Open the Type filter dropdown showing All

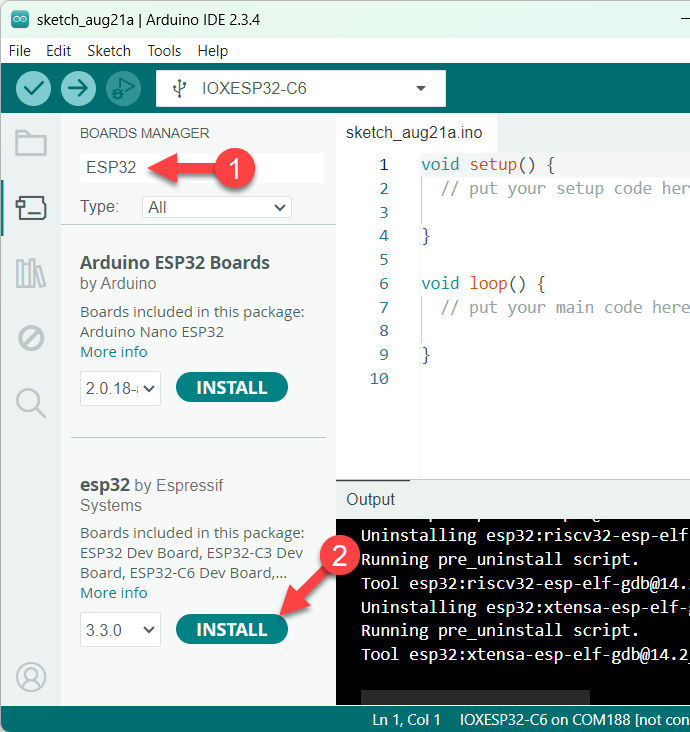217,207
